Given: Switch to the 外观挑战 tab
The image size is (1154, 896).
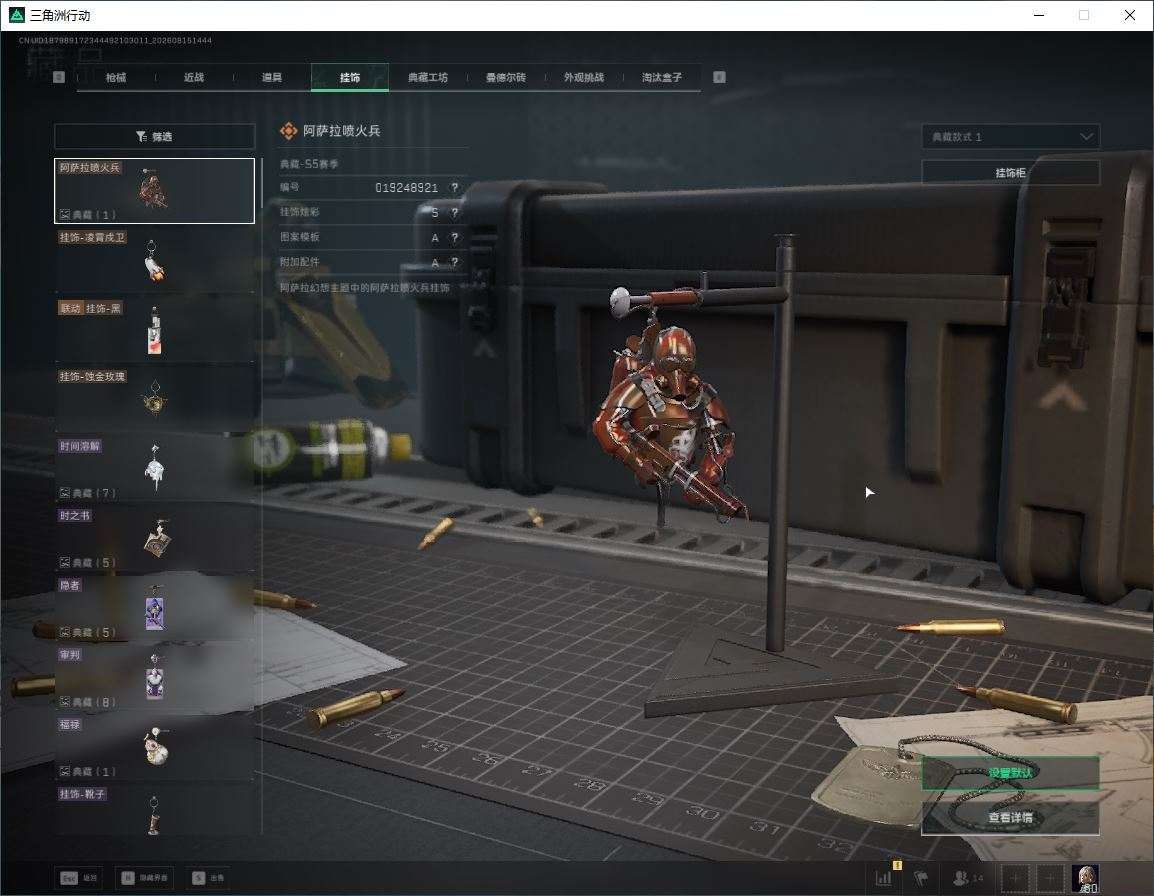Looking at the screenshot, I should point(584,77).
